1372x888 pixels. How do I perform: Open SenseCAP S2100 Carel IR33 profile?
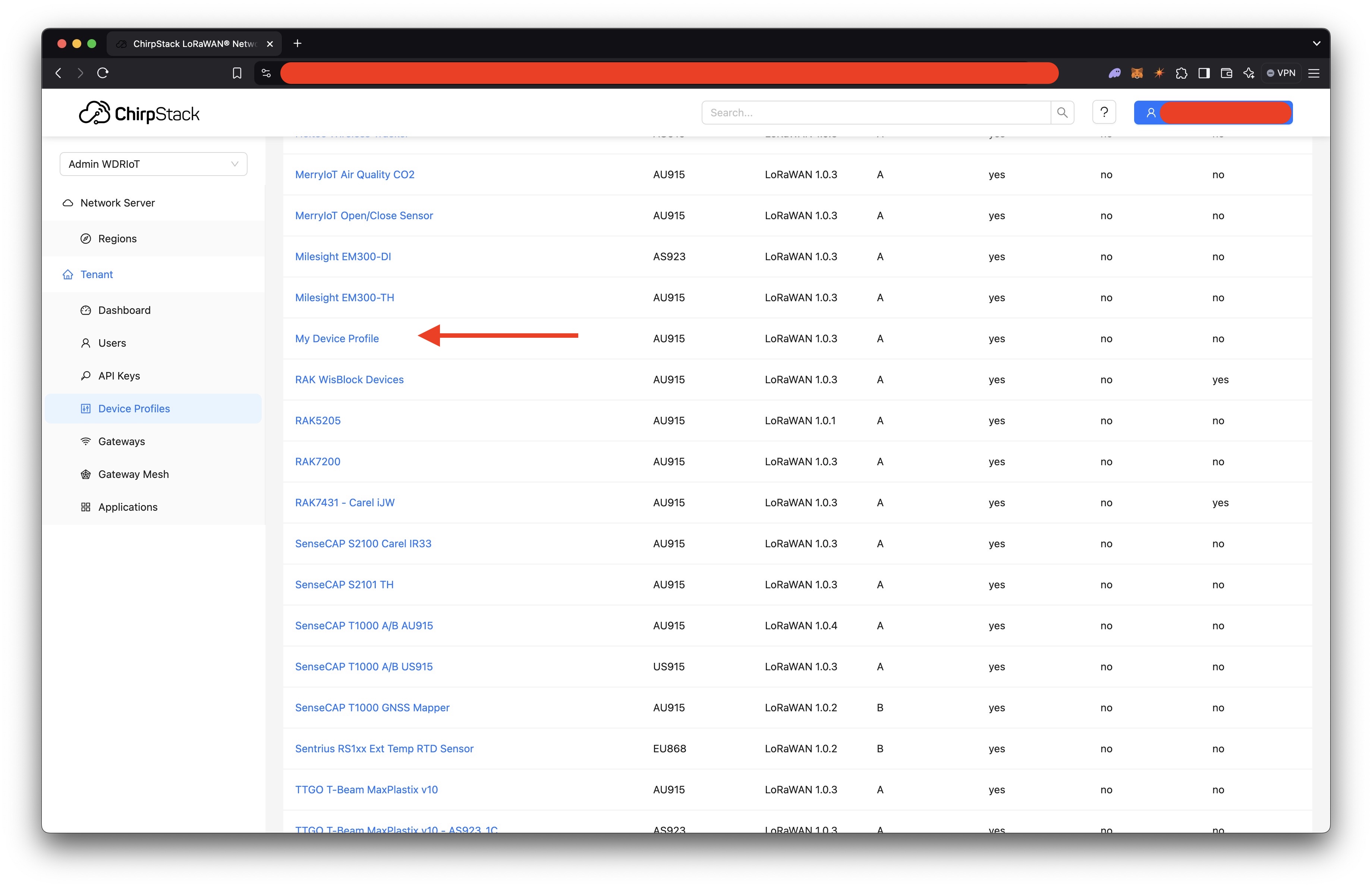[363, 544]
